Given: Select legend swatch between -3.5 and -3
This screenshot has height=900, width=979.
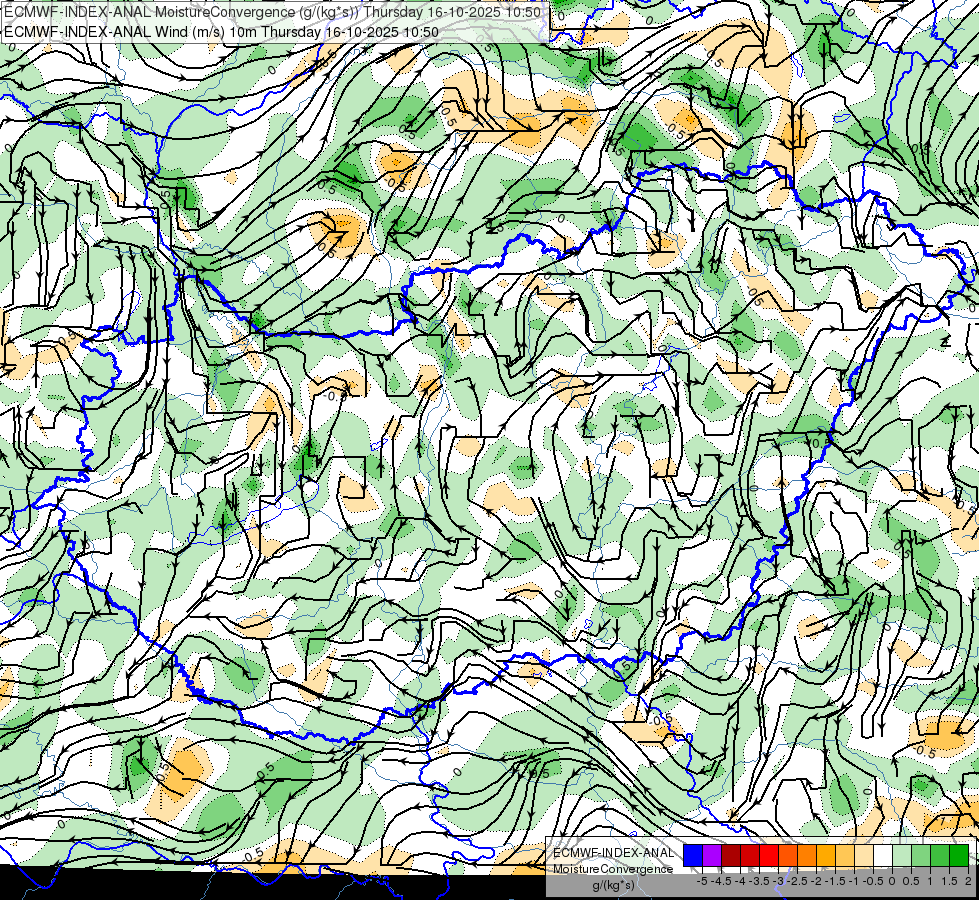Looking at the screenshot, I should [769, 856].
